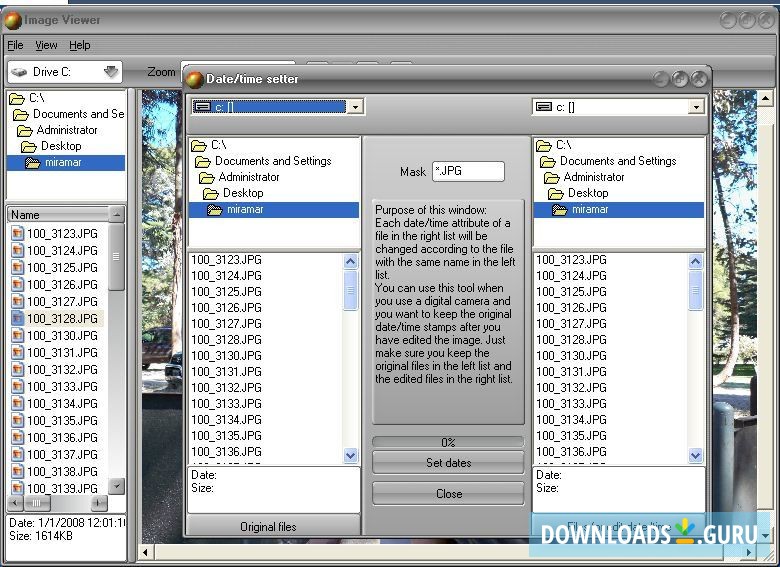Image resolution: width=780 pixels, height=567 pixels.
Task: Select Desktop folder in Image Viewer tree
Action: 61,146
